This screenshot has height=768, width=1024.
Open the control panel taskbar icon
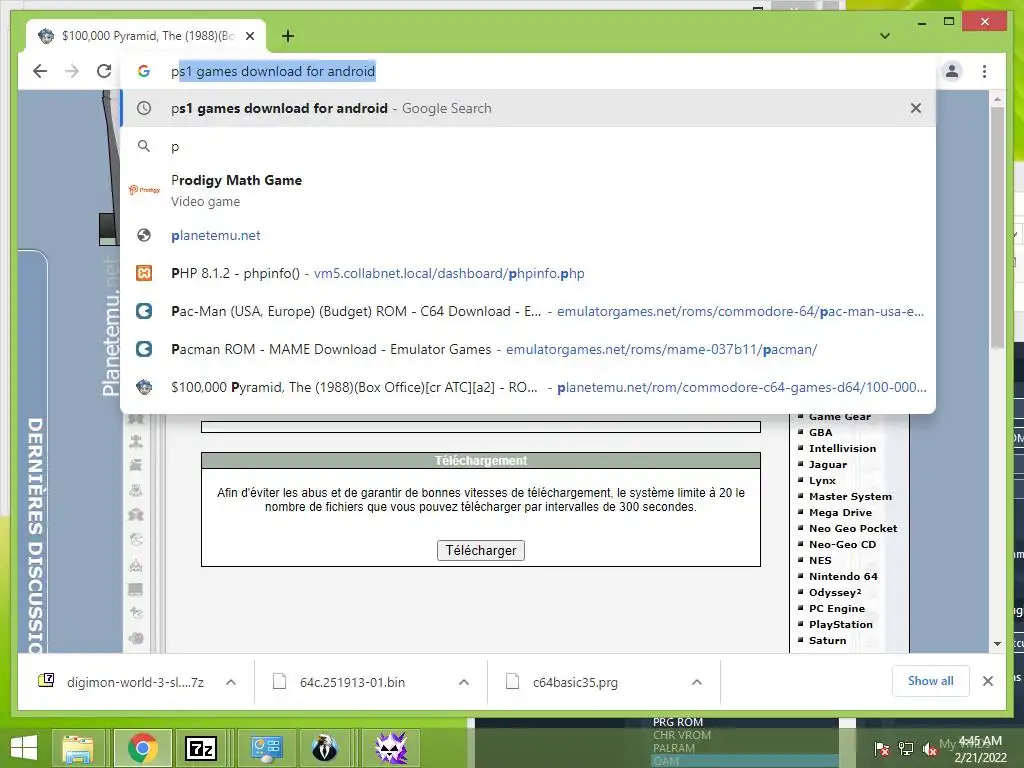[x=266, y=748]
